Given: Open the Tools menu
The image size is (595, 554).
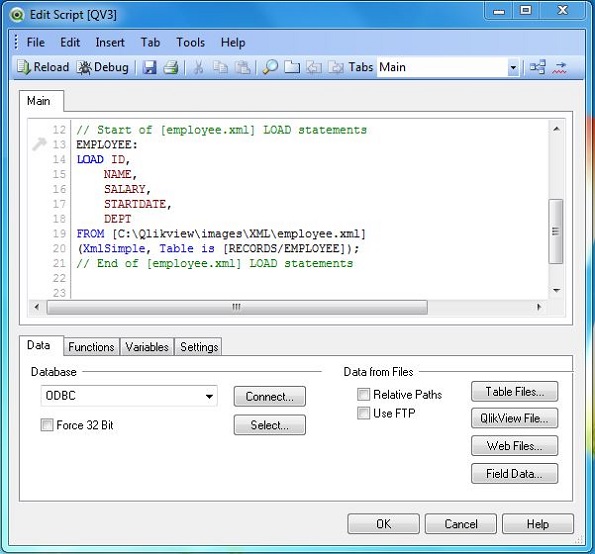Looking at the screenshot, I should (190, 42).
